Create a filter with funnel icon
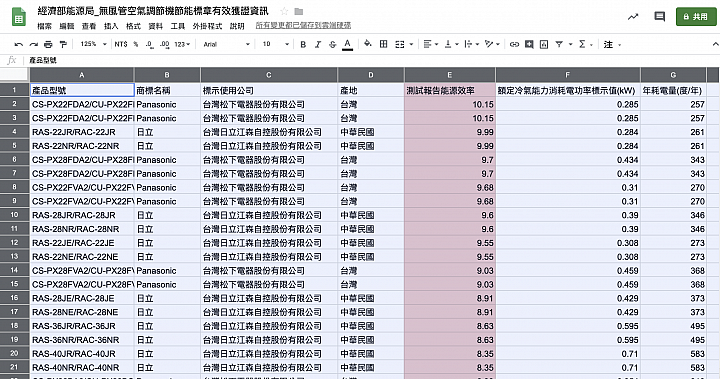This screenshot has width=720, height=379. point(559,45)
